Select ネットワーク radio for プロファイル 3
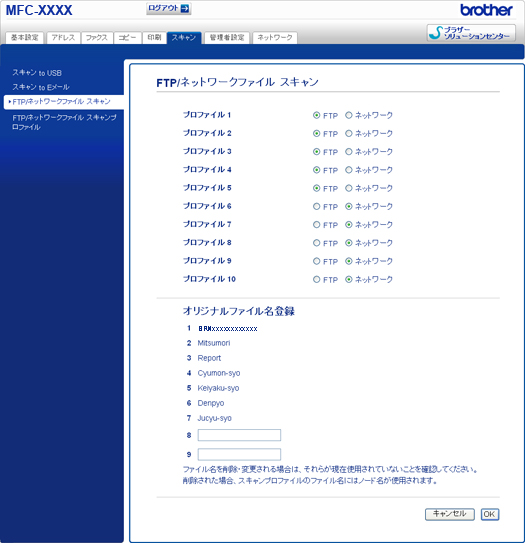The width and height of the screenshot is (525, 543). tap(348, 152)
